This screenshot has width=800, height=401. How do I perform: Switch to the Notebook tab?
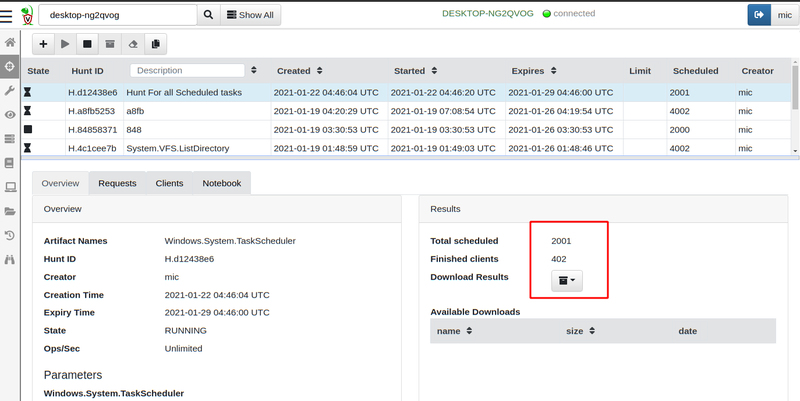[x=222, y=183]
